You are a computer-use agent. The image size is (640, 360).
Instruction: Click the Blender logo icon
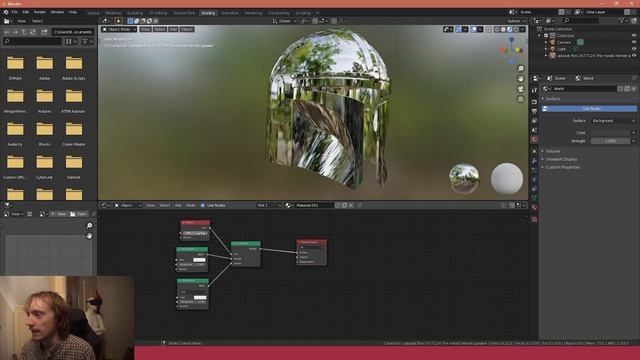6,12
